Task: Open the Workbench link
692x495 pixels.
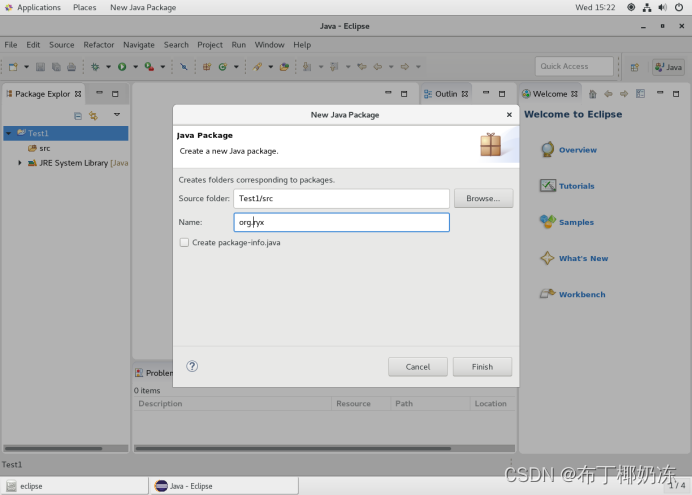Action: (x=582, y=295)
